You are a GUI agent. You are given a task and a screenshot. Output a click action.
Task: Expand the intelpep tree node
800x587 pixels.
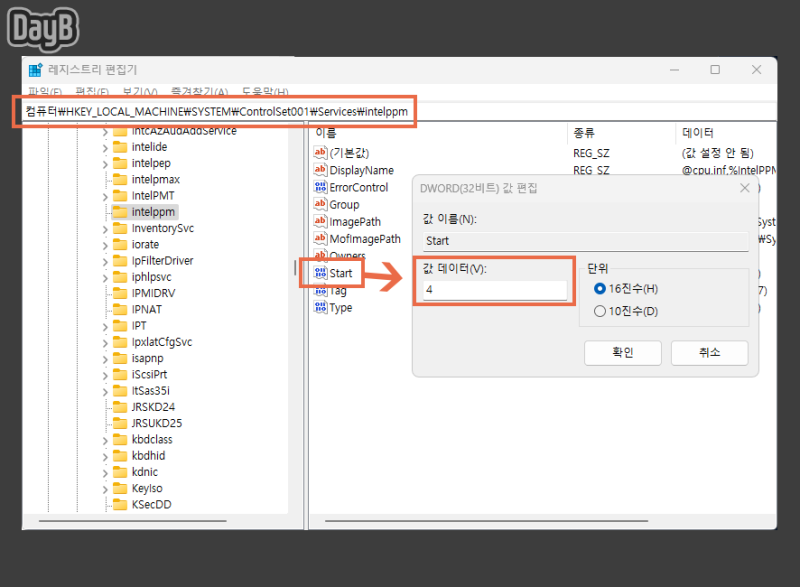click(x=105, y=164)
